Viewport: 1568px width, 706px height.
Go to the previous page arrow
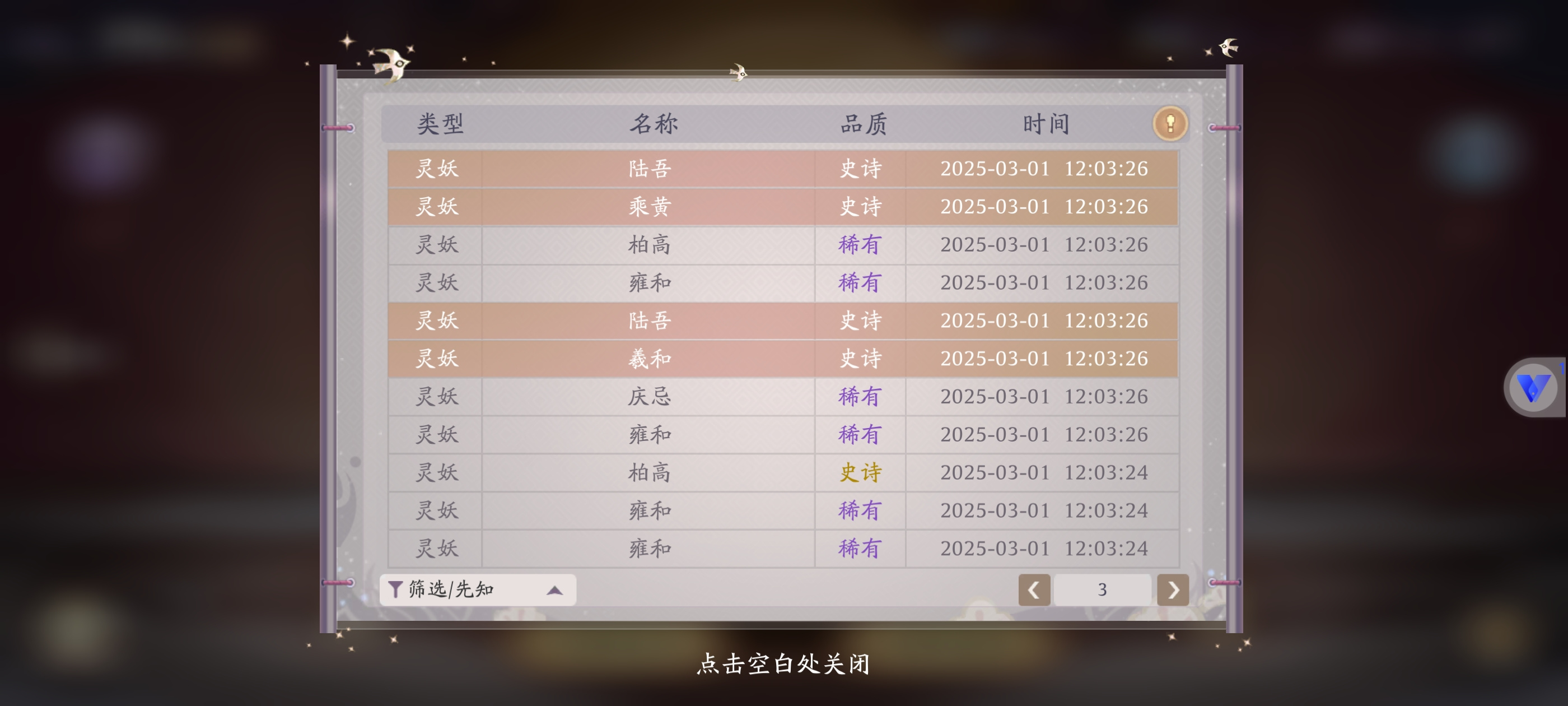(1034, 589)
